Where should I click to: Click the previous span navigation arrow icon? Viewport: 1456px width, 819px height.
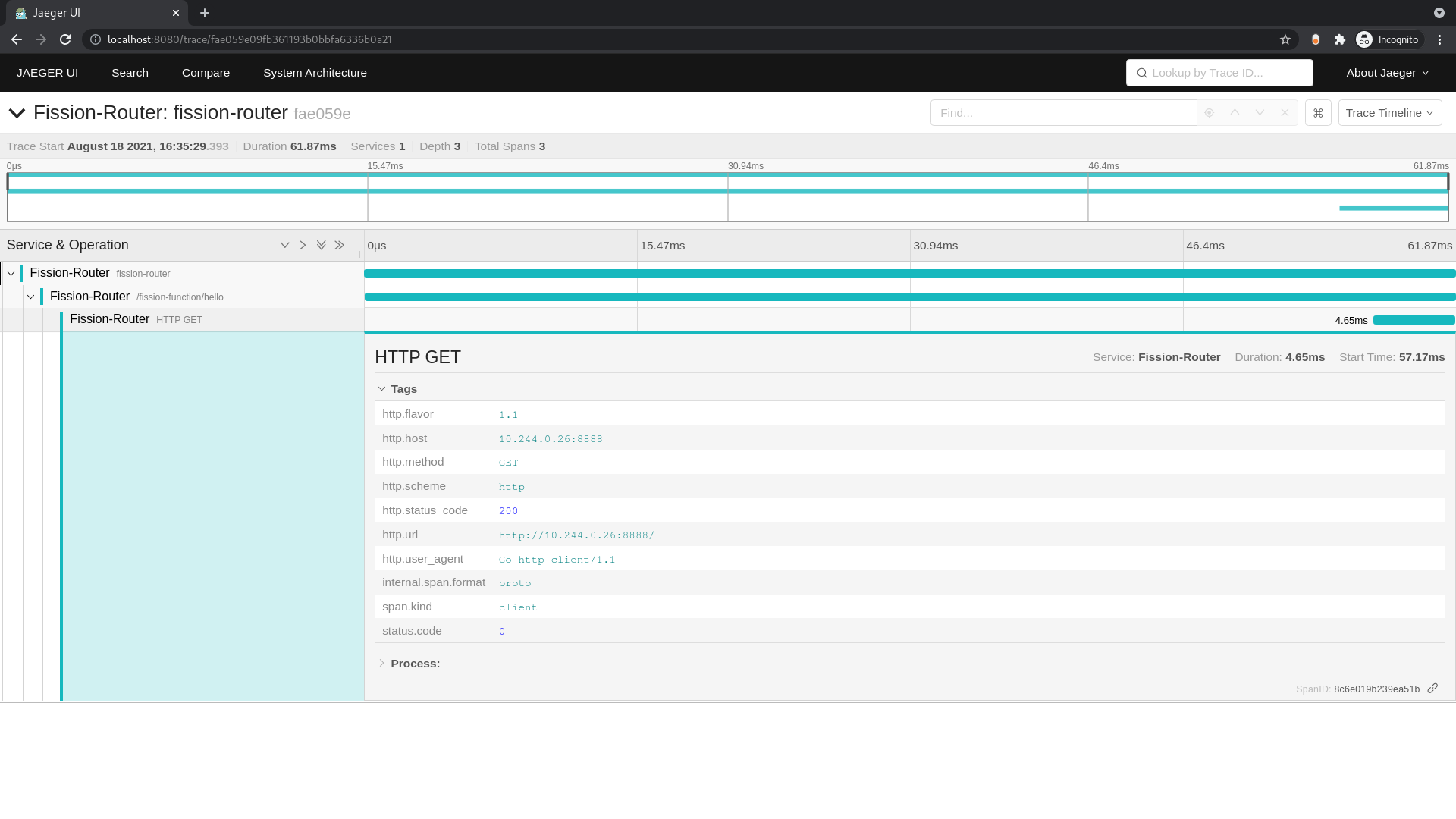[x=1235, y=112]
